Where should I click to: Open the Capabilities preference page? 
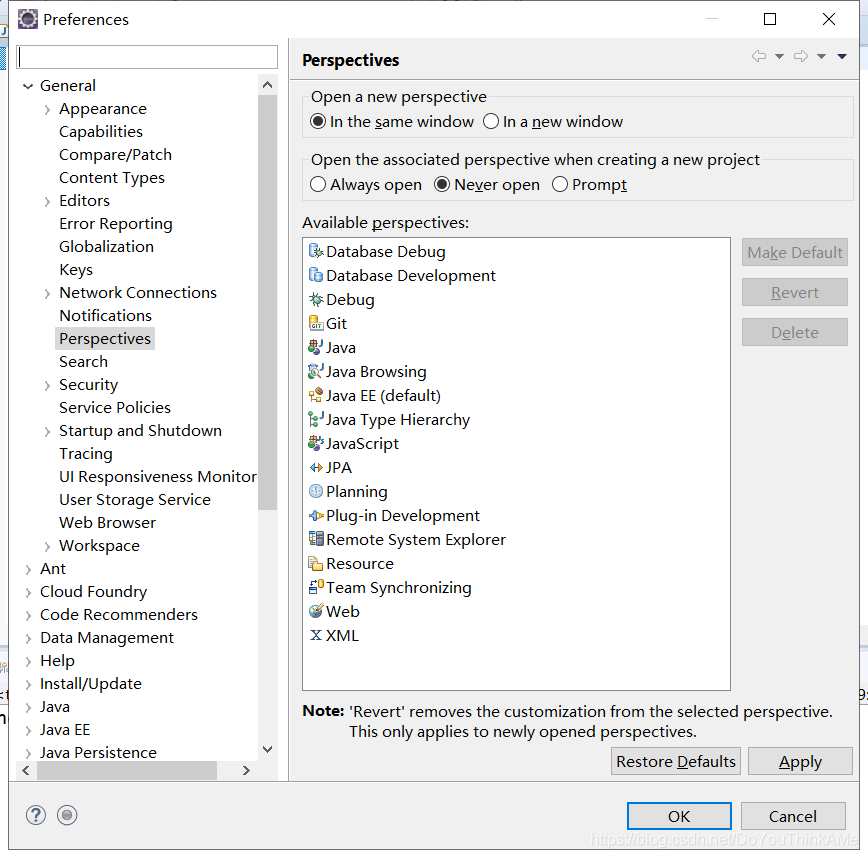(101, 131)
